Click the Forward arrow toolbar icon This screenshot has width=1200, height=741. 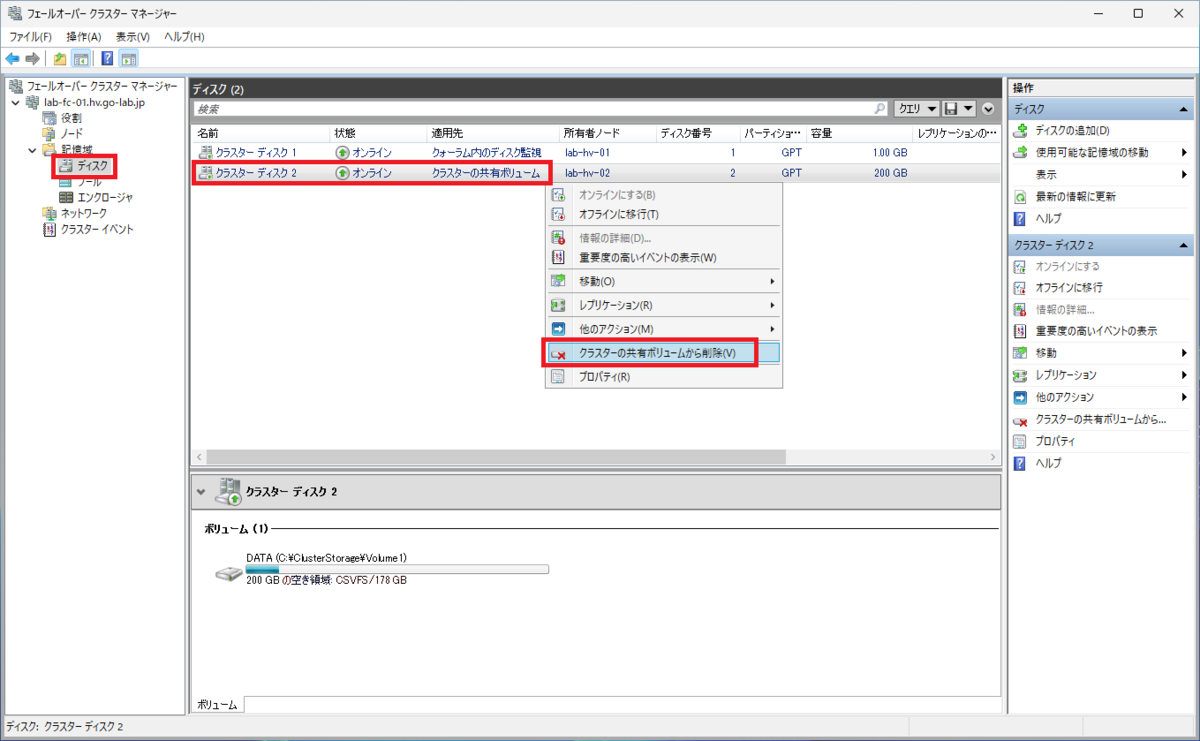(32, 58)
